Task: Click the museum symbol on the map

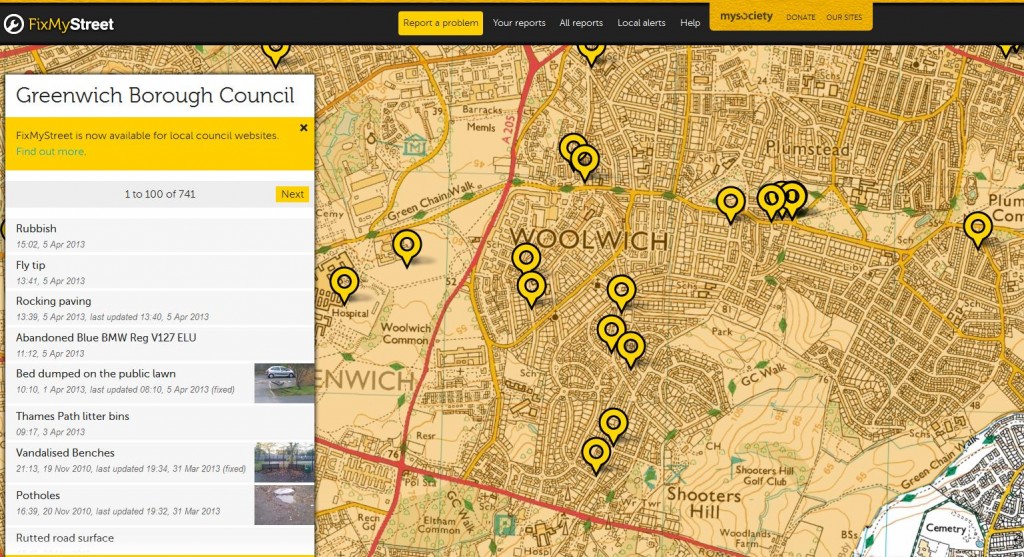Action: tap(414, 145)
